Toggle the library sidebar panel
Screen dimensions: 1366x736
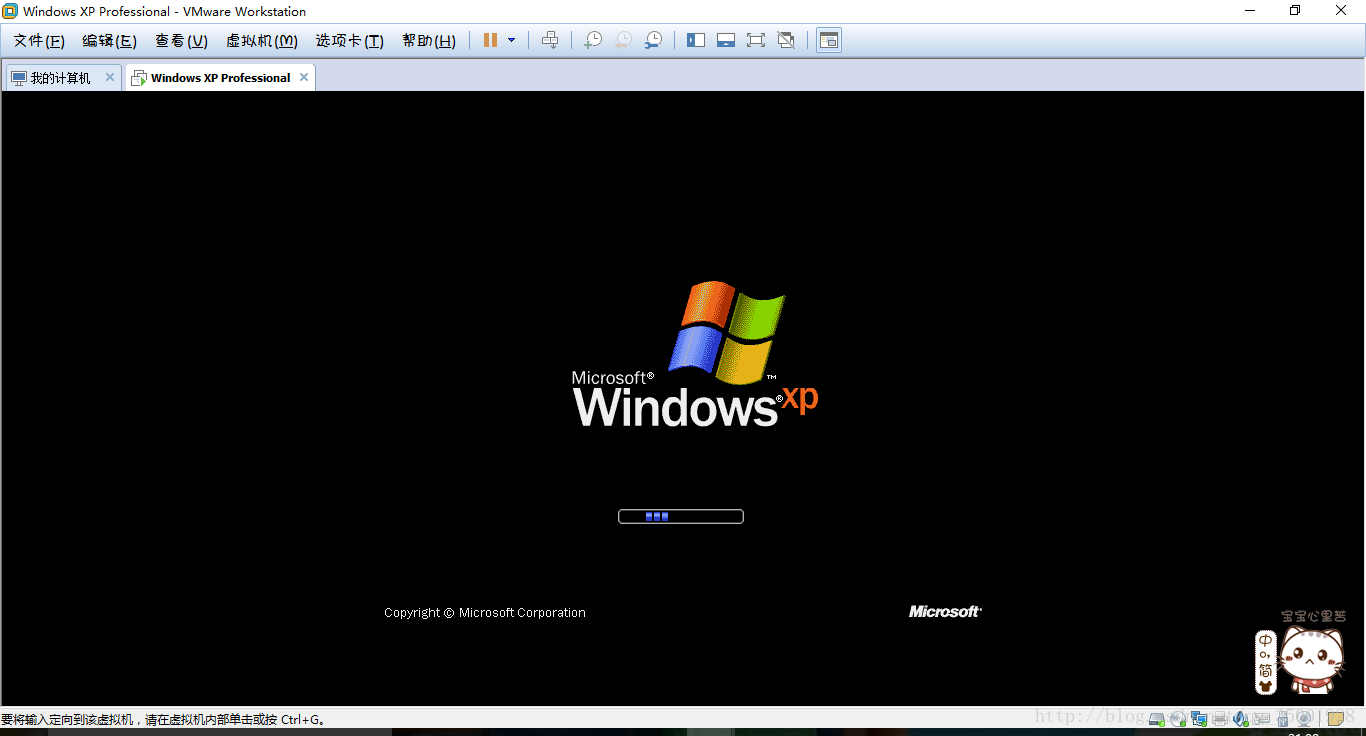(x=696, y=40)
